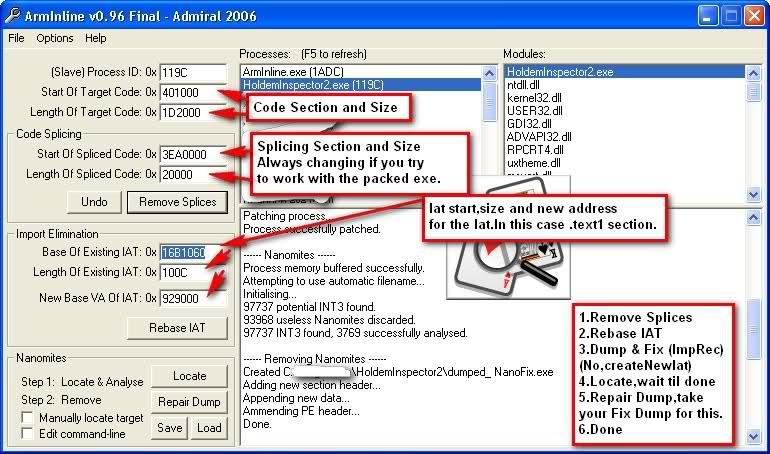770x454 pixels.
Task: Focus Base Of Existing IAT field
Action: 193,252
